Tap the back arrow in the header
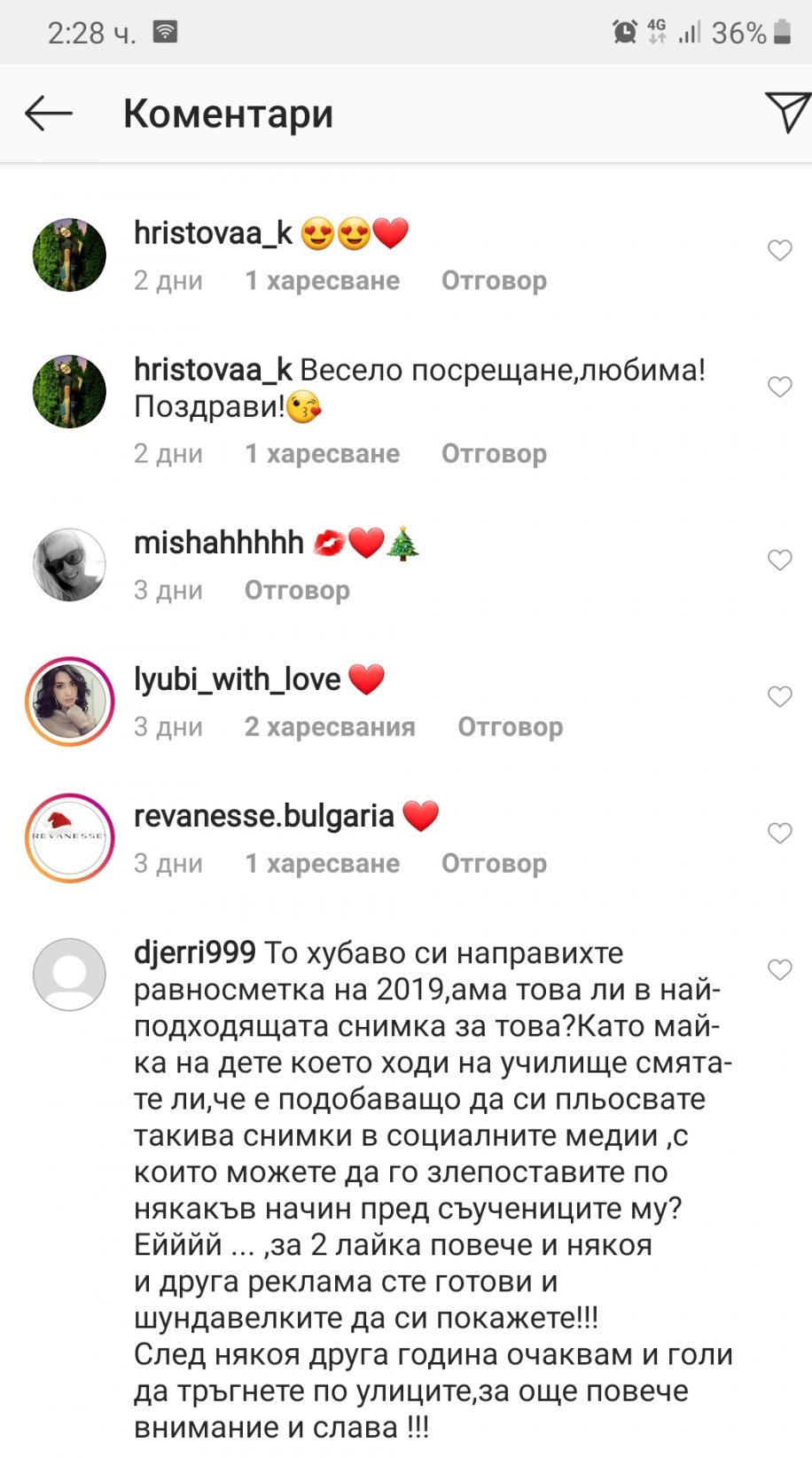The image size is (812, 1458). (x=48, y=114)
